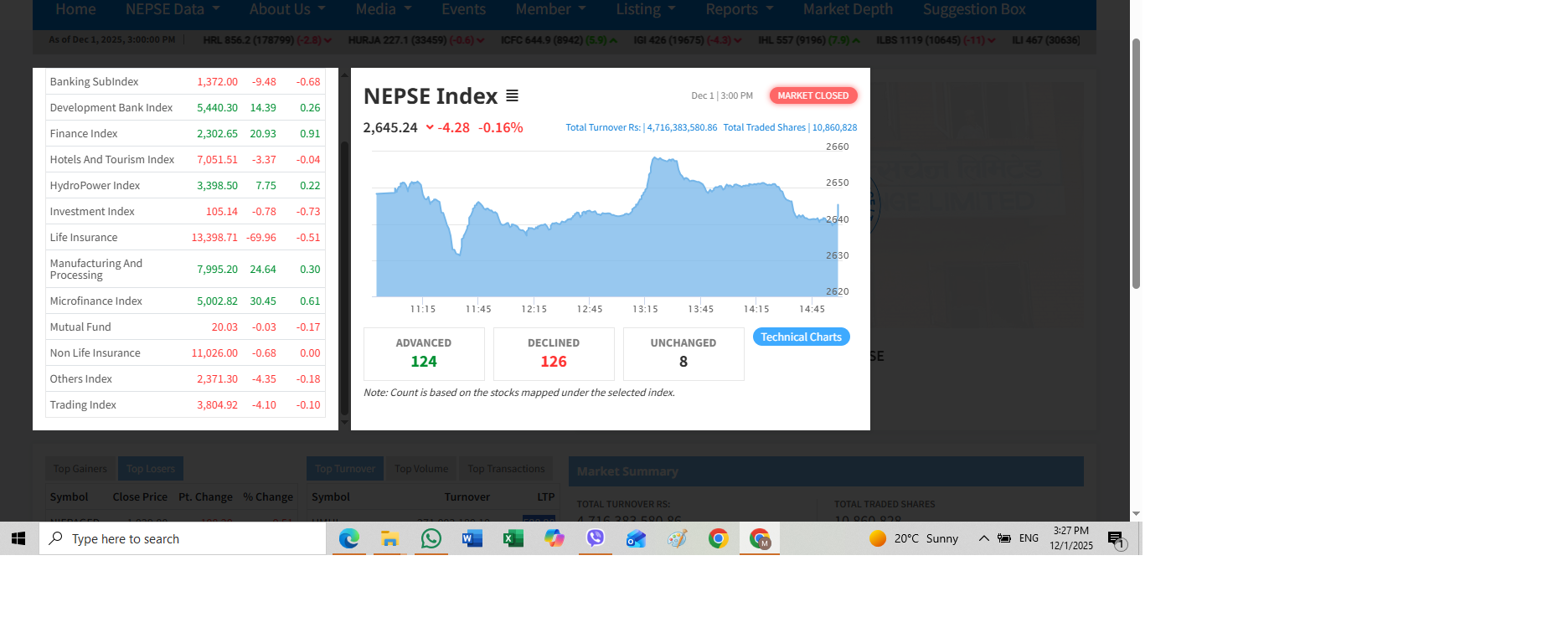Viewport: 1568px width, 643px height.
Task: Open the Paint app in the taskbar
Action: click(678, 538)
